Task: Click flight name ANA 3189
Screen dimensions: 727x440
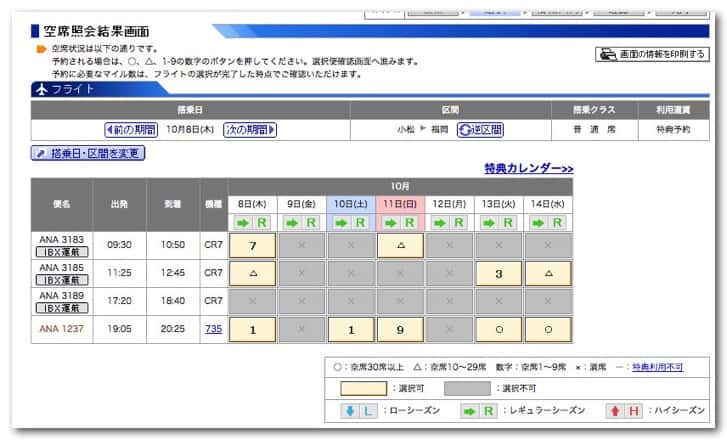Action: point(62,295)
